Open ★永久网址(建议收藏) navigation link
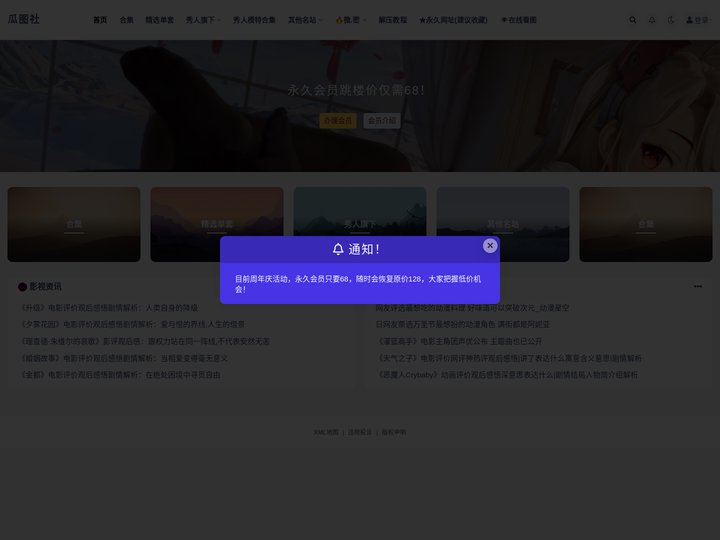 (x=453, y=20)
